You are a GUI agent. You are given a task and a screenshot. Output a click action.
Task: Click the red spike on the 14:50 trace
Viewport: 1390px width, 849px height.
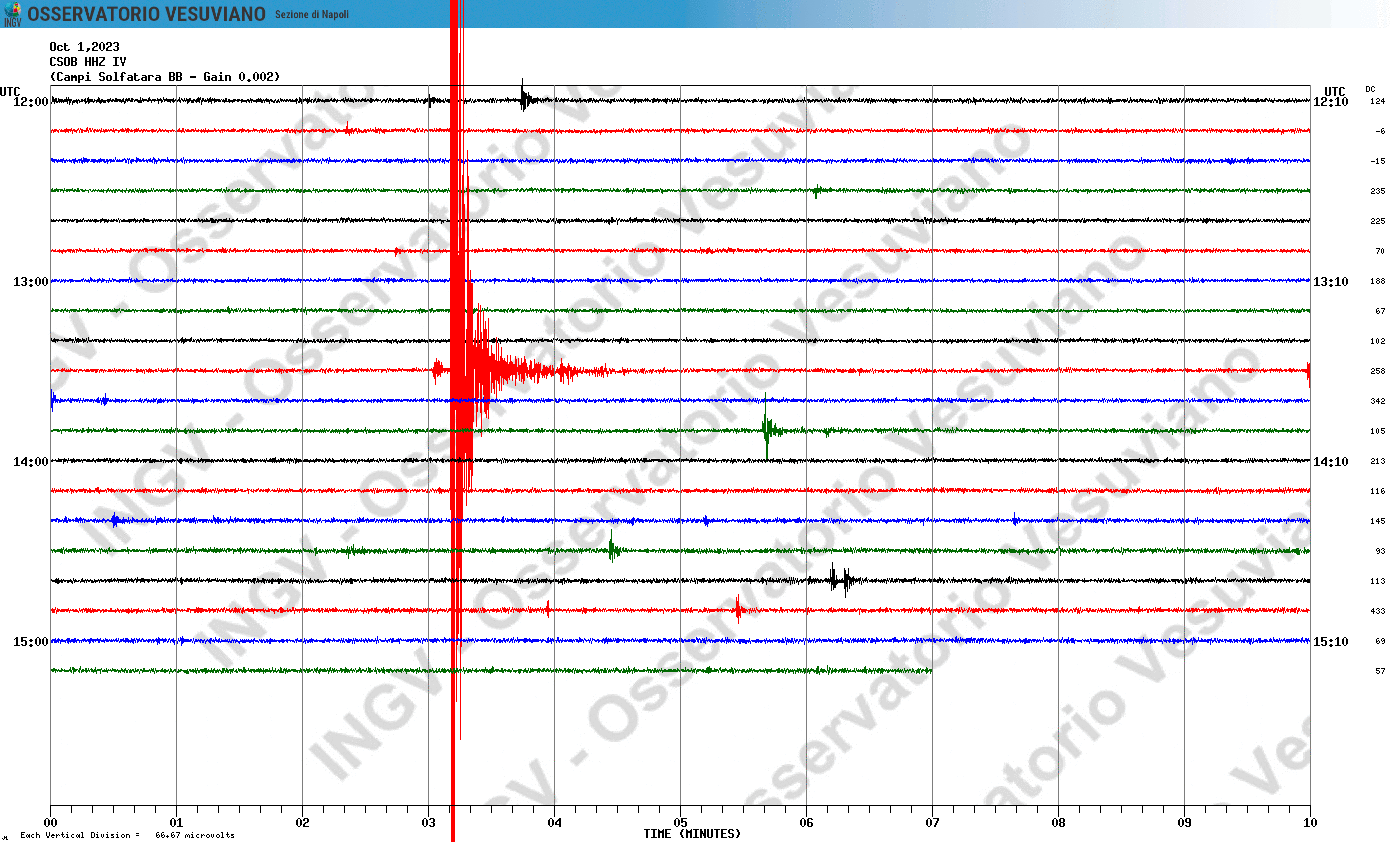coord(738,608)
